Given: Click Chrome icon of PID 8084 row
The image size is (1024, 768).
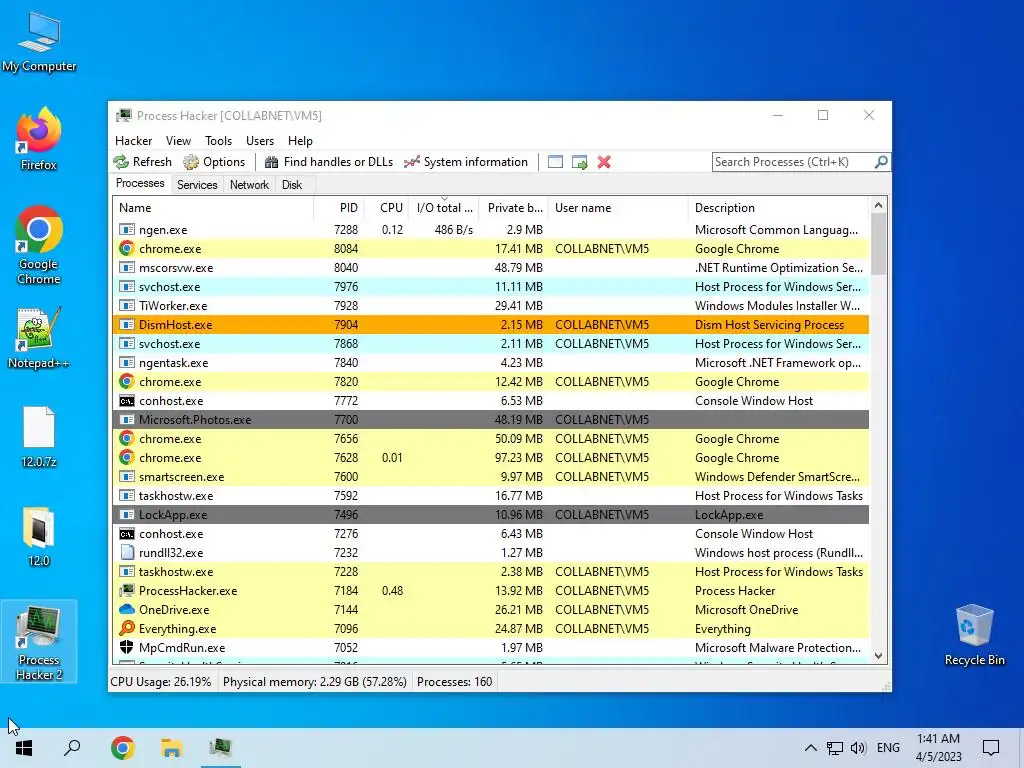Looking at the screenshot, I should (127, 249).
